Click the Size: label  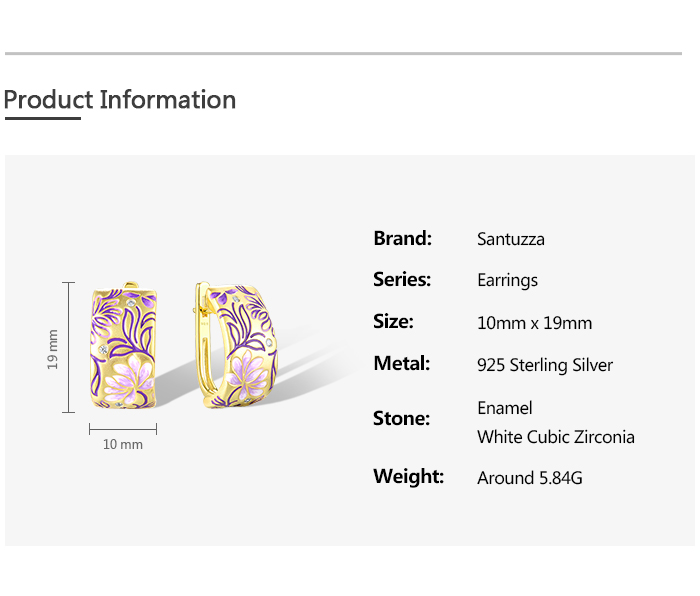(393, 322)
